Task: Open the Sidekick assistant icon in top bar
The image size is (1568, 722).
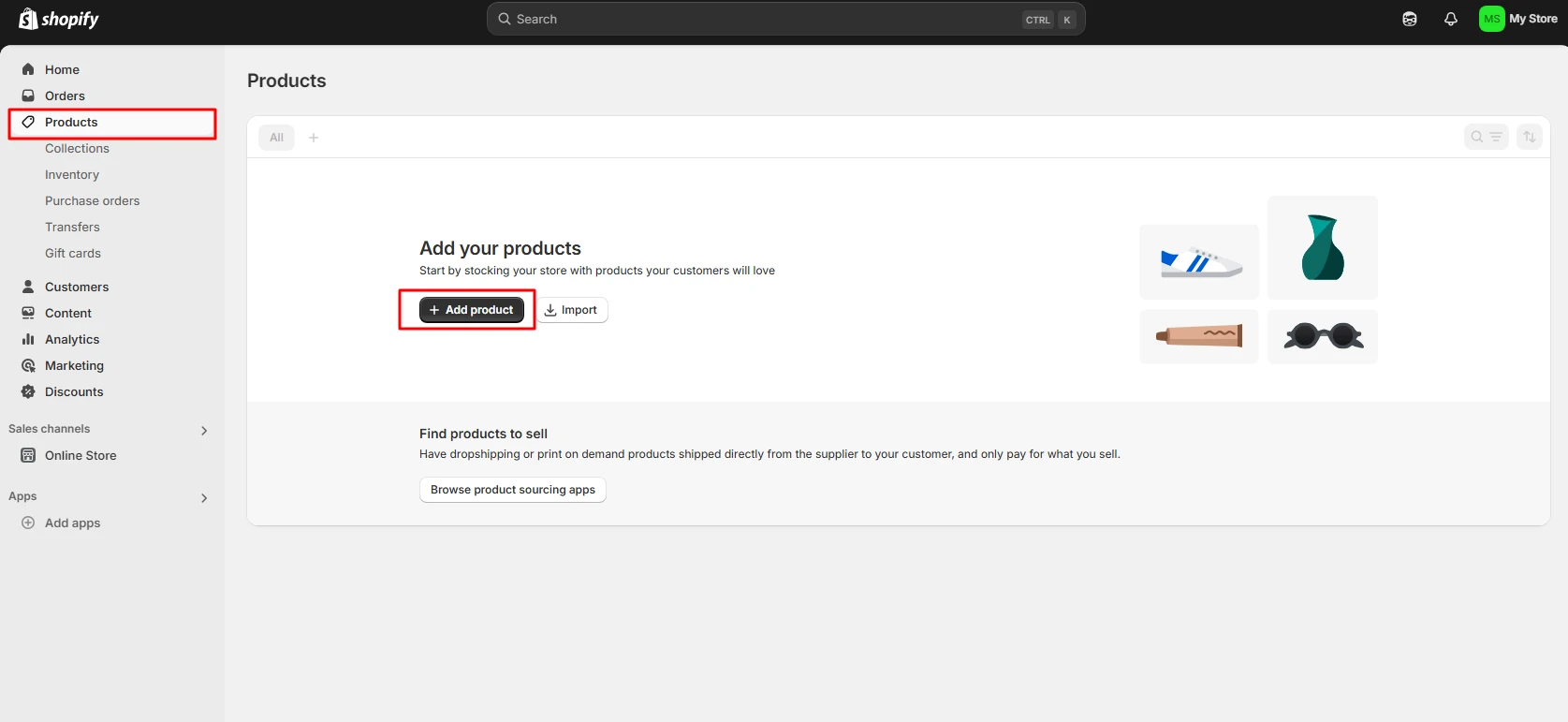Action: [1409, 19]
